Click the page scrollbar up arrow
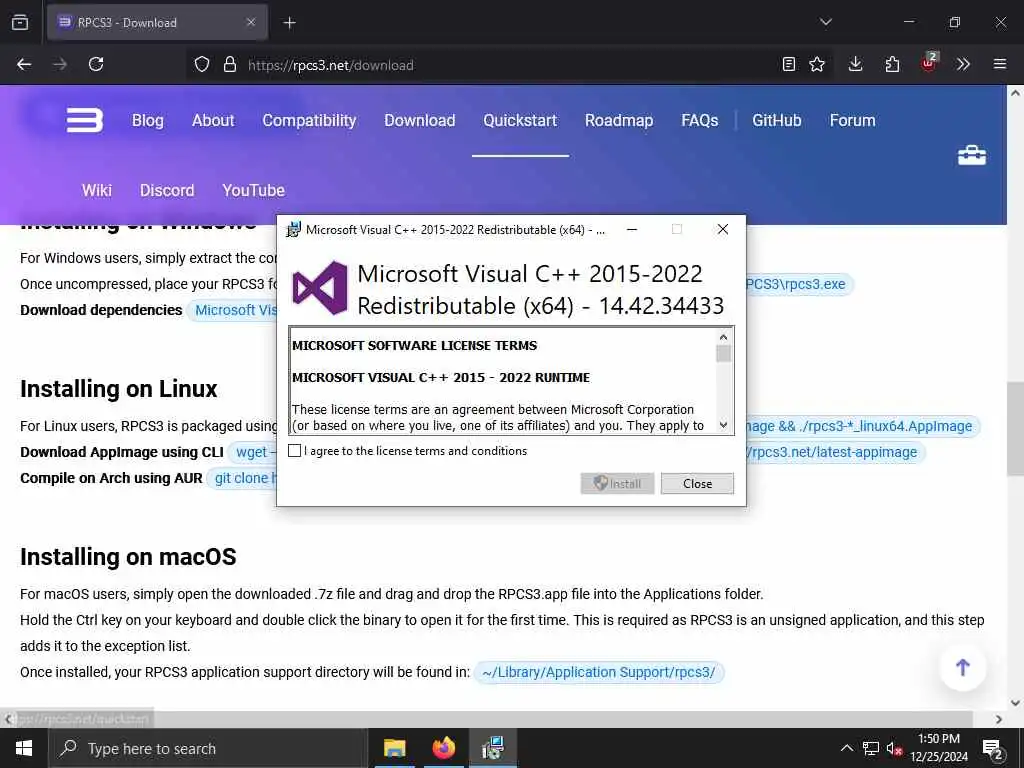Image resolution: width=1024 pixels, height=768 pixels. pyautogui.click(x=1015, y=93)
